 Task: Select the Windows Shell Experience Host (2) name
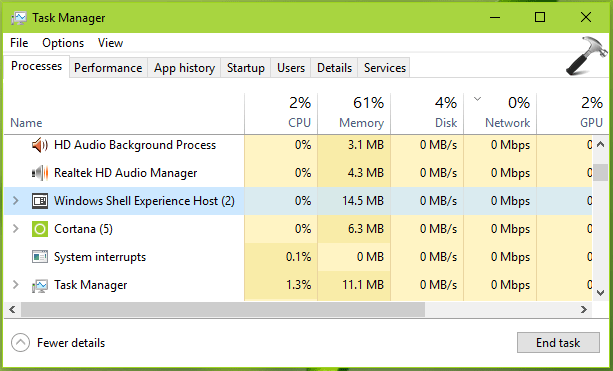pyautogui.click(x=144, y=201)
